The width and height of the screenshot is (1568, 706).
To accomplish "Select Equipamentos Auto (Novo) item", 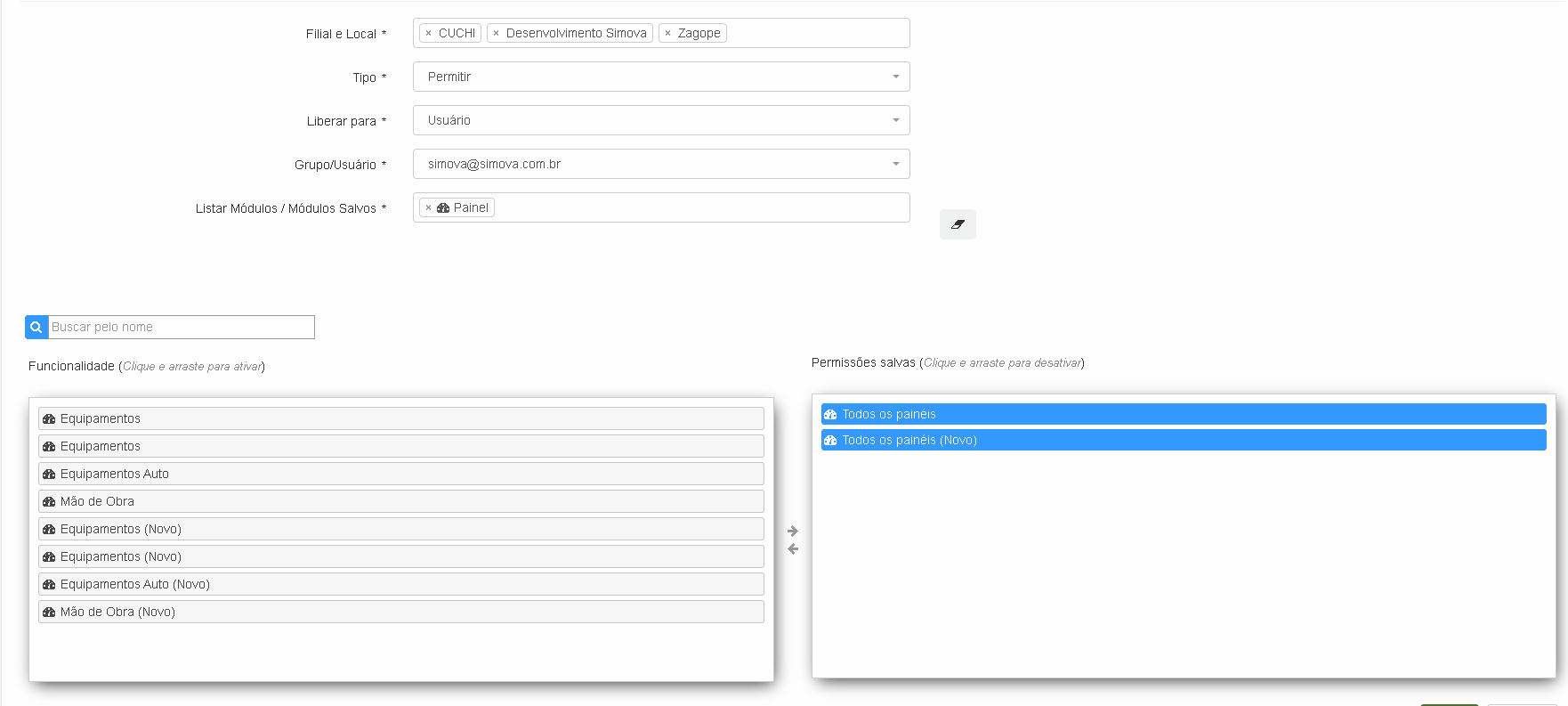I will coord(400,584).
